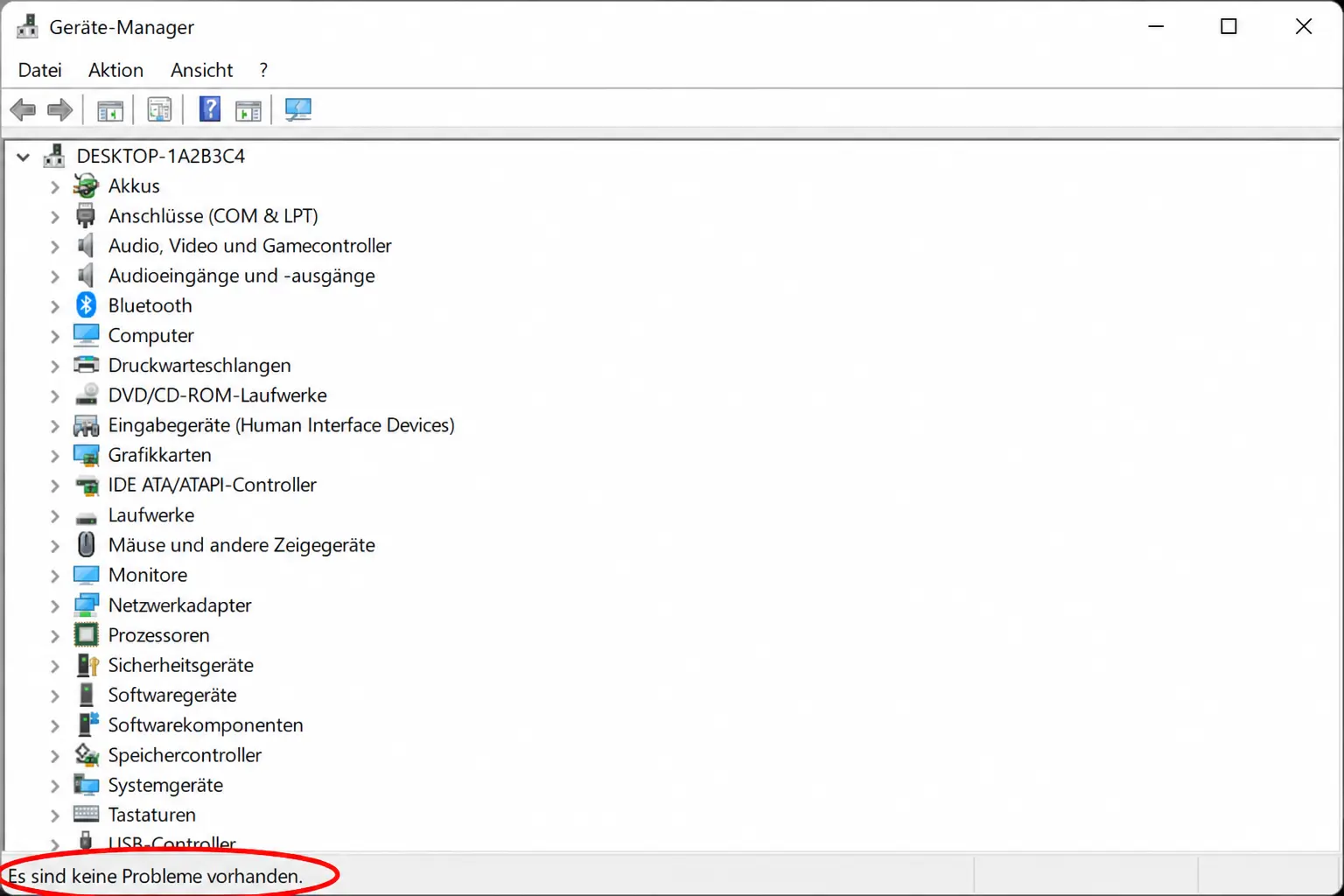Open the ? help menu
The width and height of the screenshot is (1344, 896).
click(x=263, y=70)
